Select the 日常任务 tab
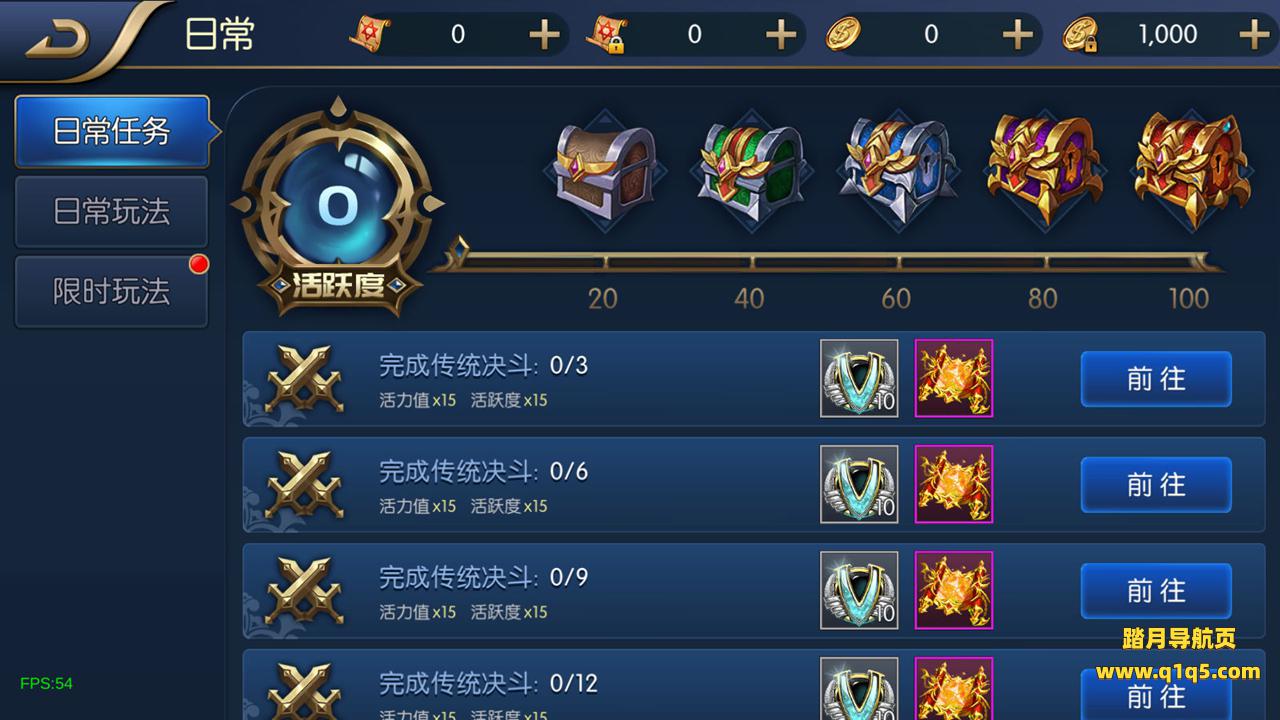This screenshot has width=1280, height=720. coord(112,131)
